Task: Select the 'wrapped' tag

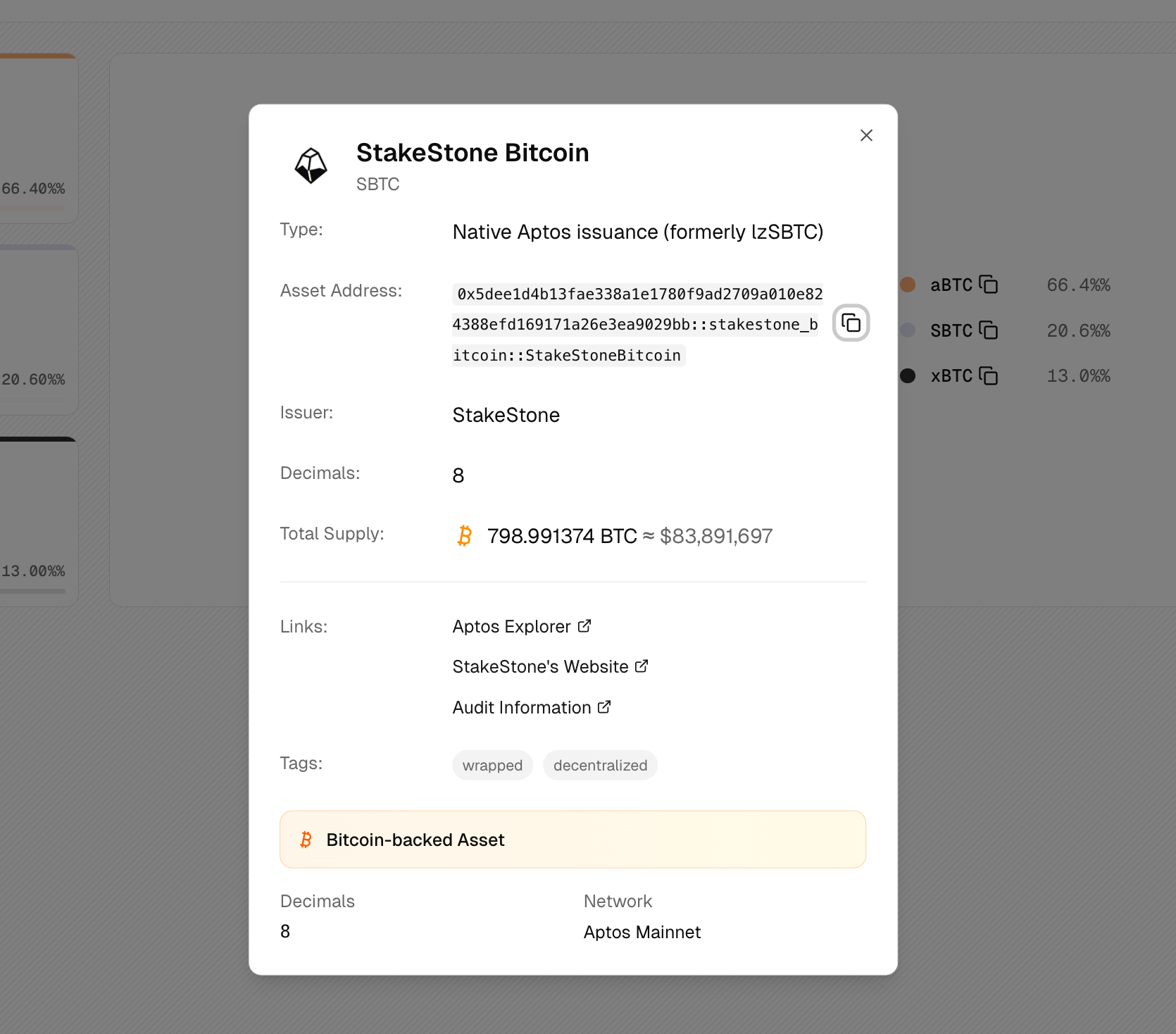Action: tap(492, 765)
